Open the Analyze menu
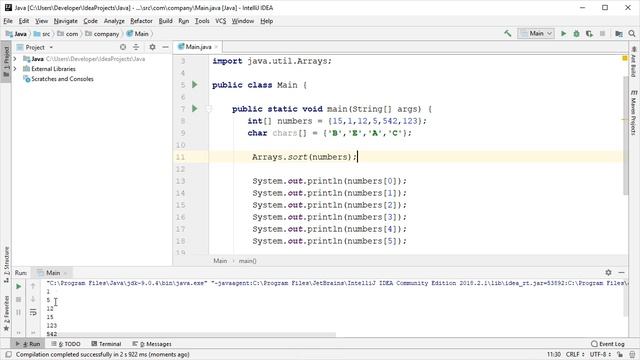640x360 pixels. click(114, 21)
